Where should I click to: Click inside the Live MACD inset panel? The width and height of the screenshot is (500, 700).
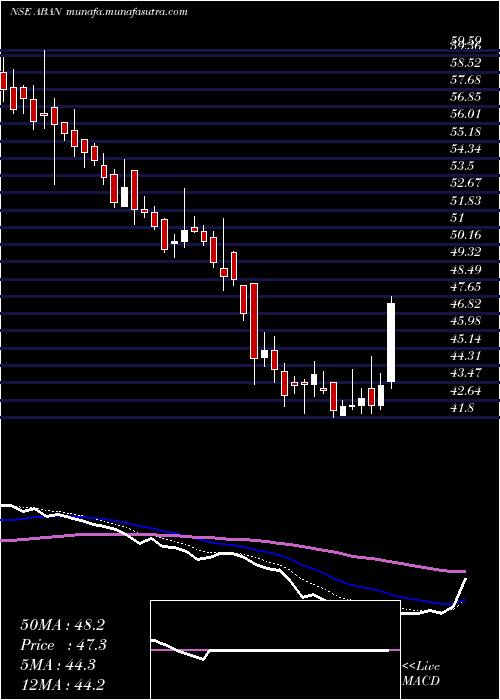[275, 650]
